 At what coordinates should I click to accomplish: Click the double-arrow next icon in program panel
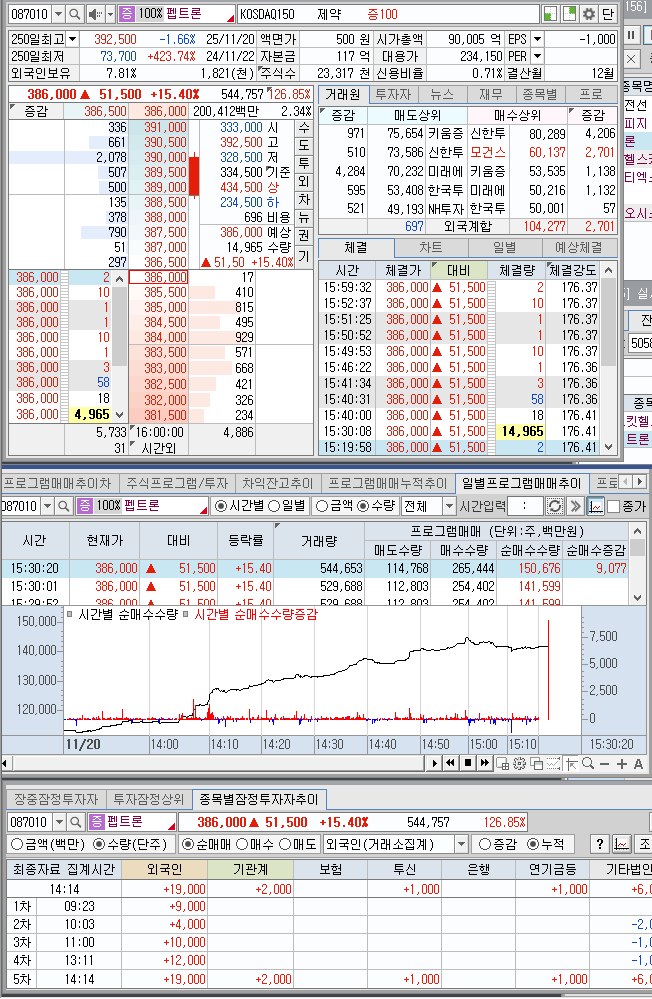click(x=575, y=506)
